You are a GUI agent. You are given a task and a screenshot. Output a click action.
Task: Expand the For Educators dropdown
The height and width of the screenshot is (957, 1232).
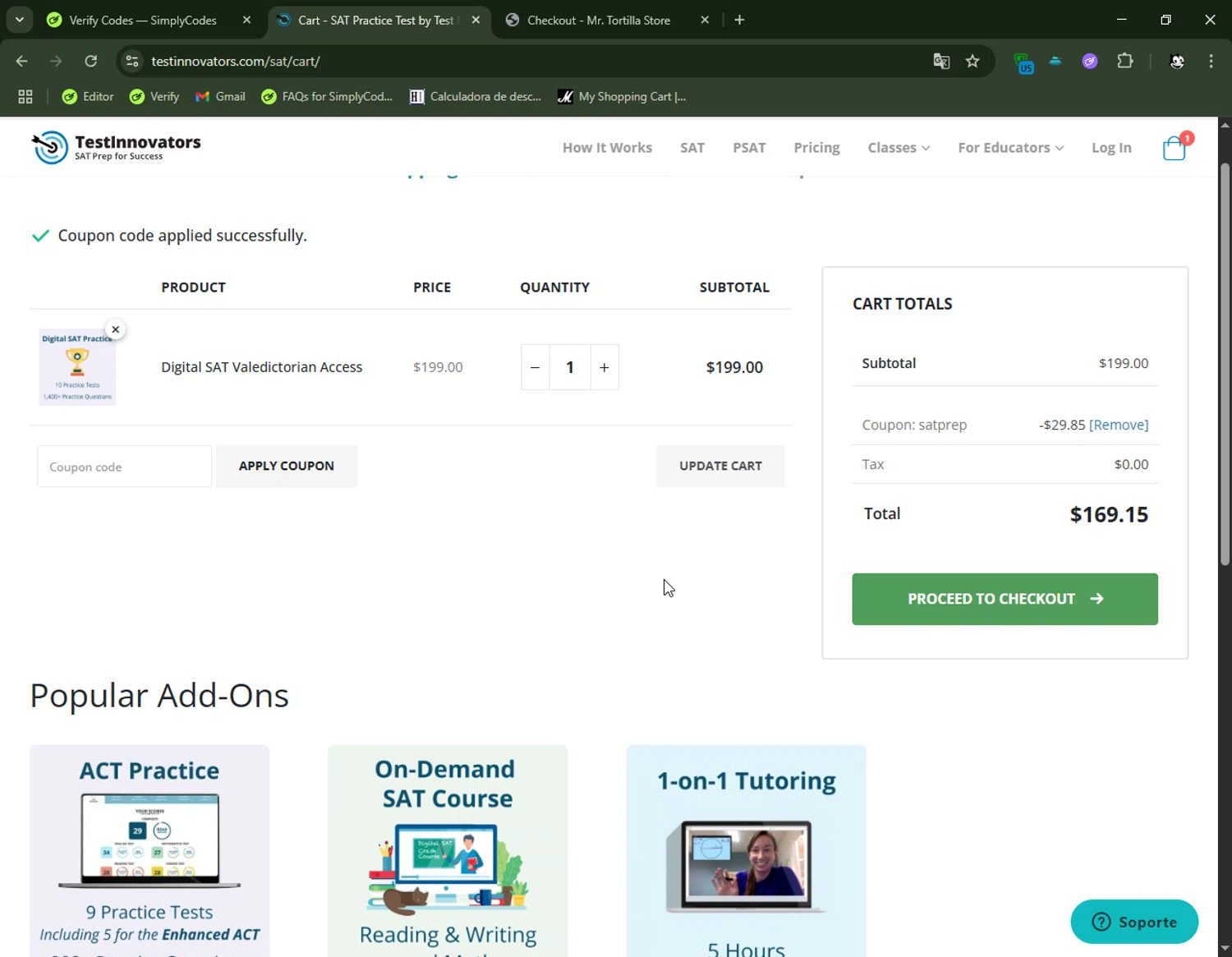point(1011,148)
